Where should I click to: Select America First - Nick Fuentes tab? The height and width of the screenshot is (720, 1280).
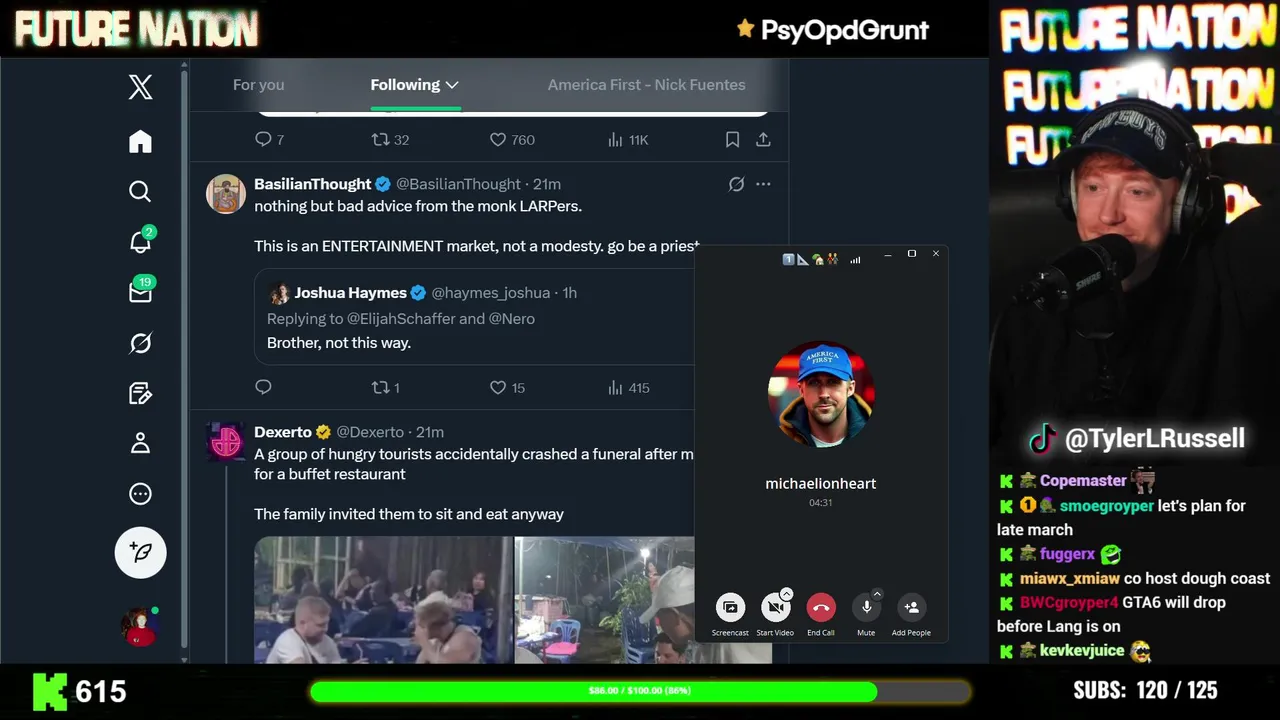[x=646, y=85]
